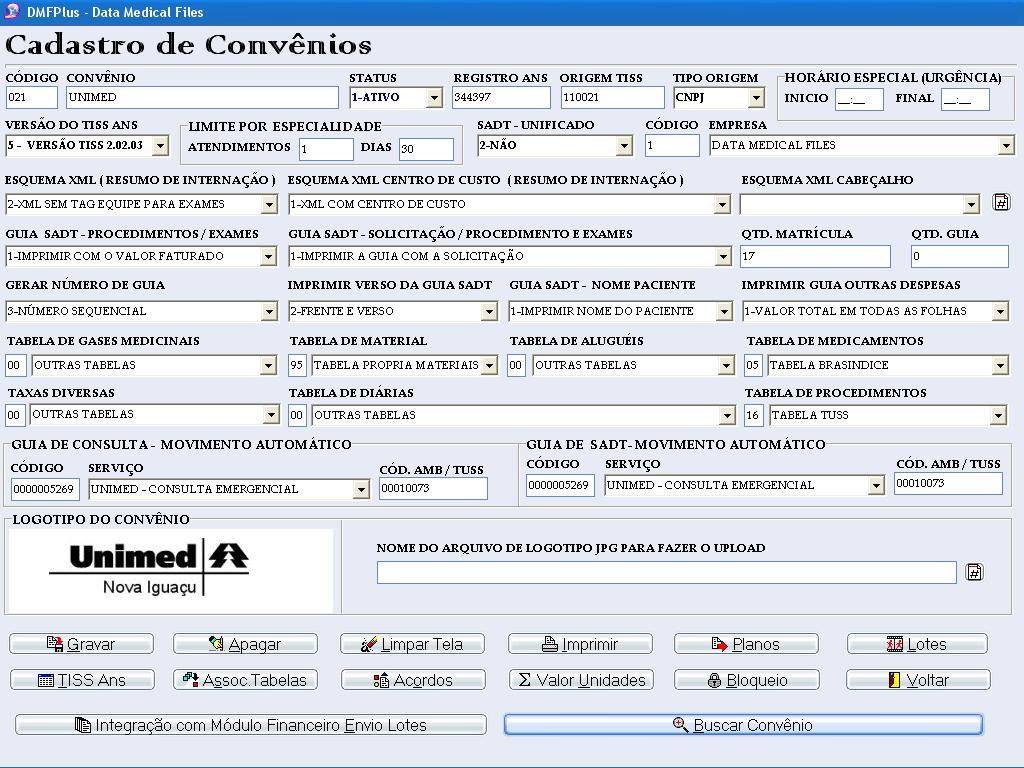
Task: Click Tabela de Material code field 95
Action: [x=296, y=366]
